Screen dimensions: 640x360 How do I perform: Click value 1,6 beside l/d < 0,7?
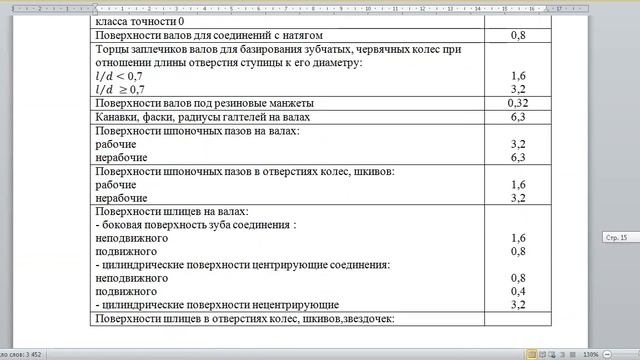[518, 76]
